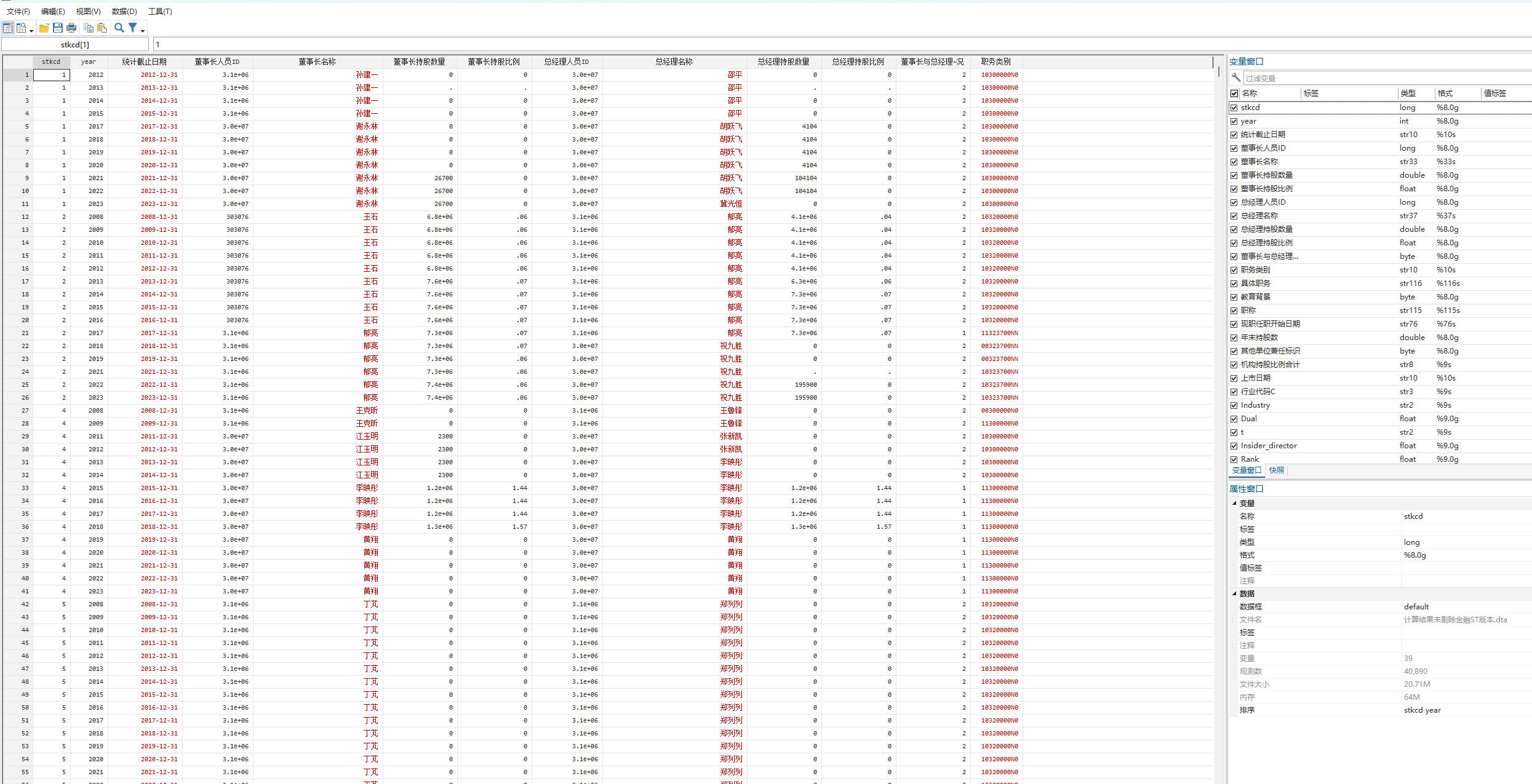
Task: Uncheck the stkcd variable checkbox
Action: (1234, 108)
